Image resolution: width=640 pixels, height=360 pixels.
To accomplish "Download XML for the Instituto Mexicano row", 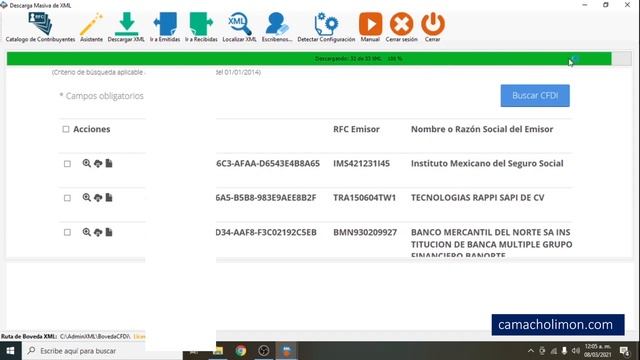I will [98, 163].
